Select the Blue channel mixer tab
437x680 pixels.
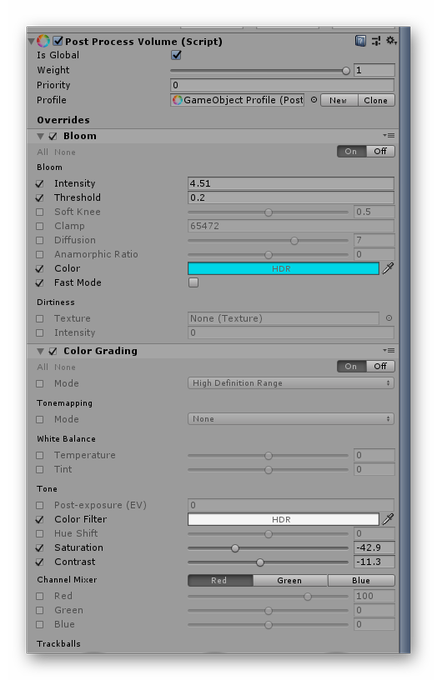pos(361,580)
